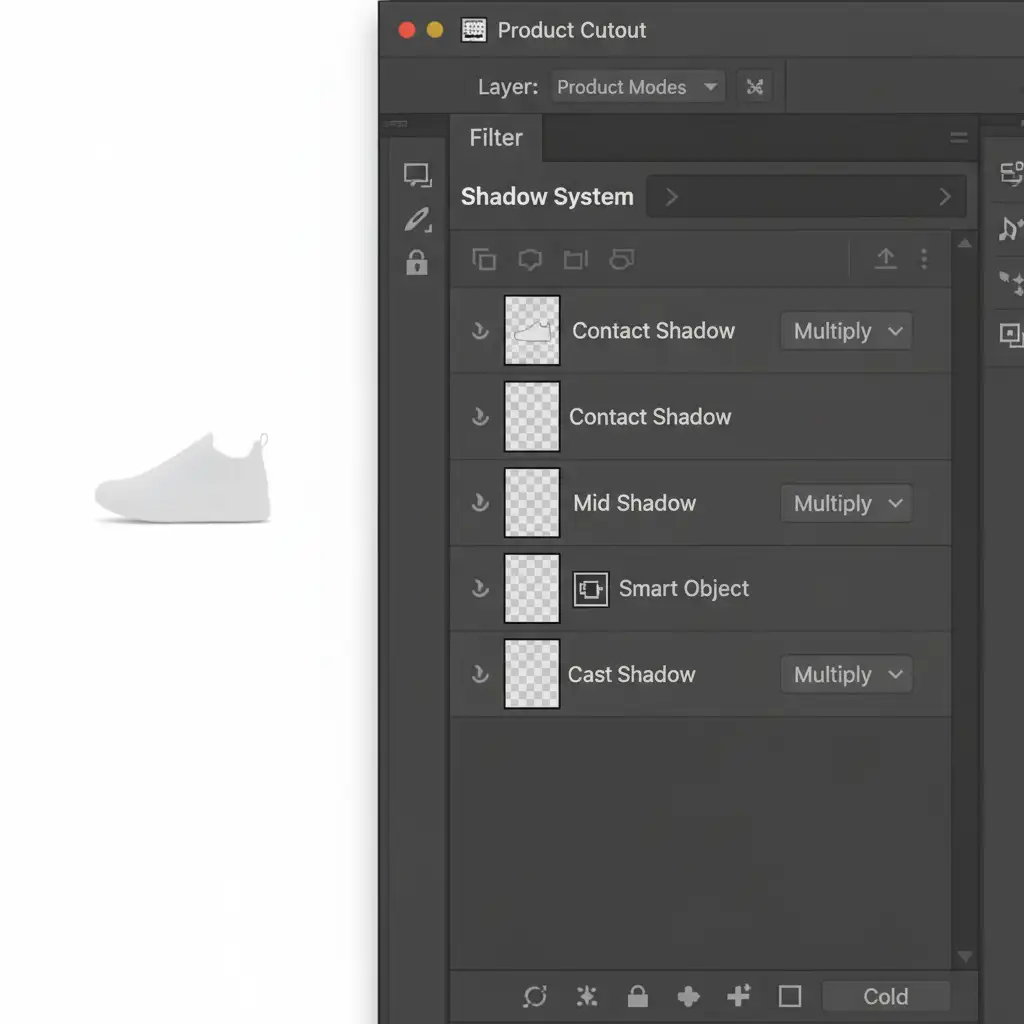The width and height of the screenshot is (1024, 1024).
Task: Click the circular refresh icon in bottom bar
Action: [535, 996]
